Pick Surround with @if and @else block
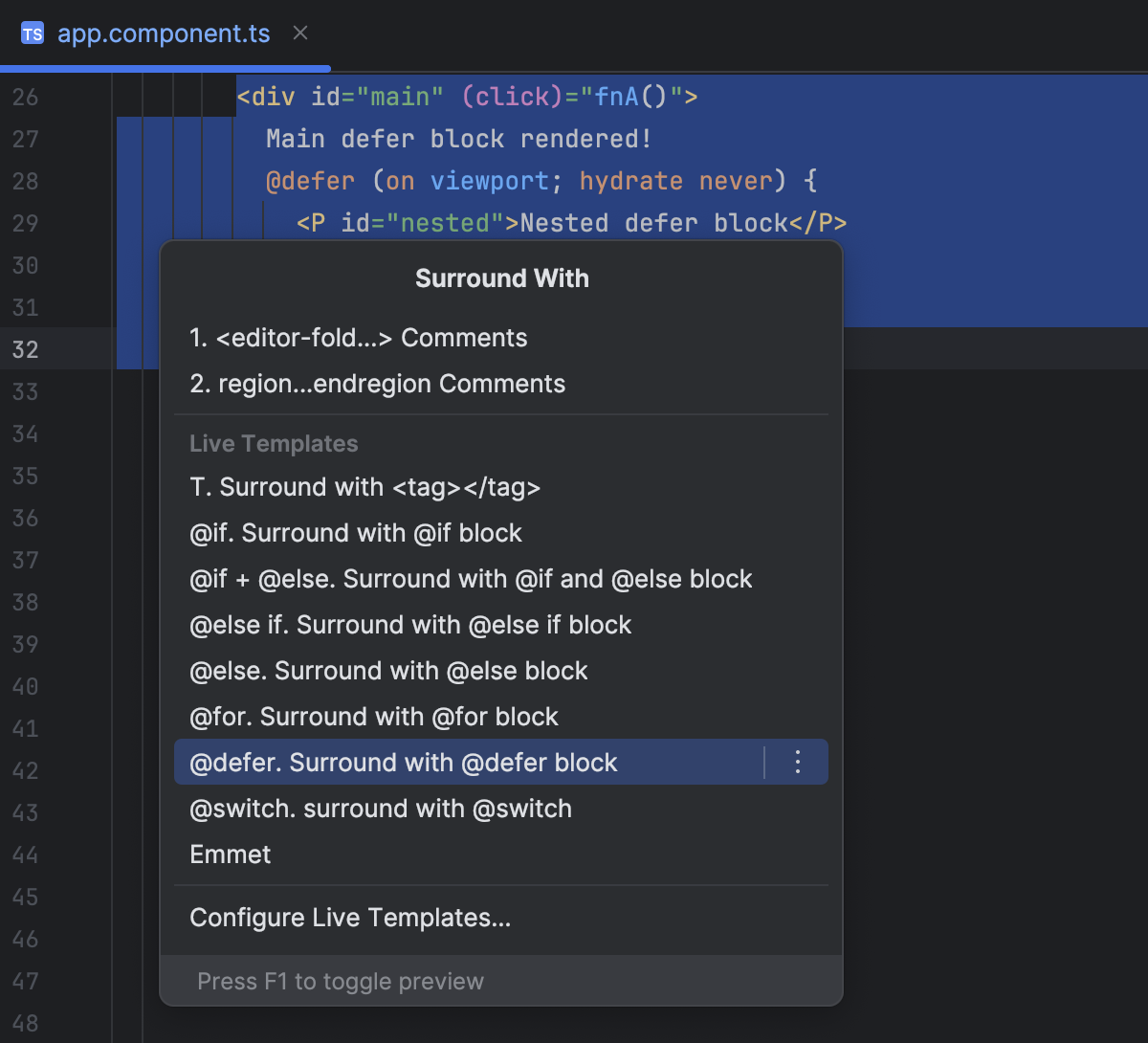 click(471, 579)
